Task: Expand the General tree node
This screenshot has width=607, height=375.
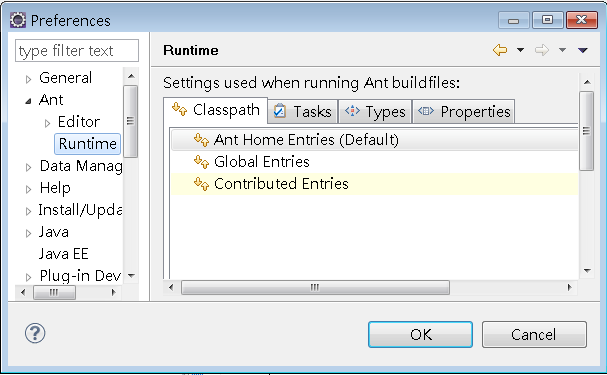Action: tap(28, 79)
